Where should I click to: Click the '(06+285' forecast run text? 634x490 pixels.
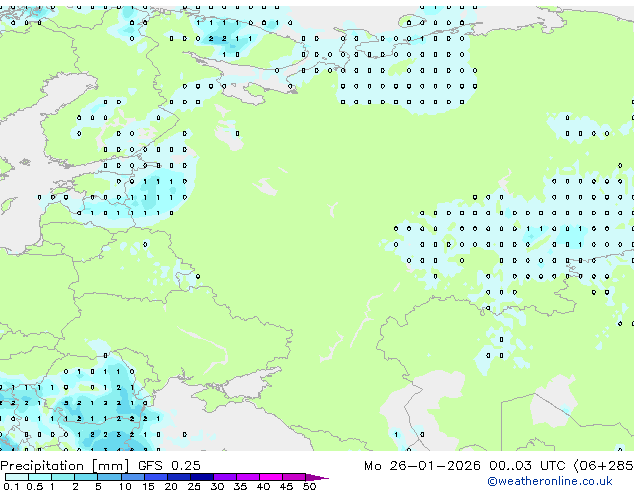[x=603, y=466]
